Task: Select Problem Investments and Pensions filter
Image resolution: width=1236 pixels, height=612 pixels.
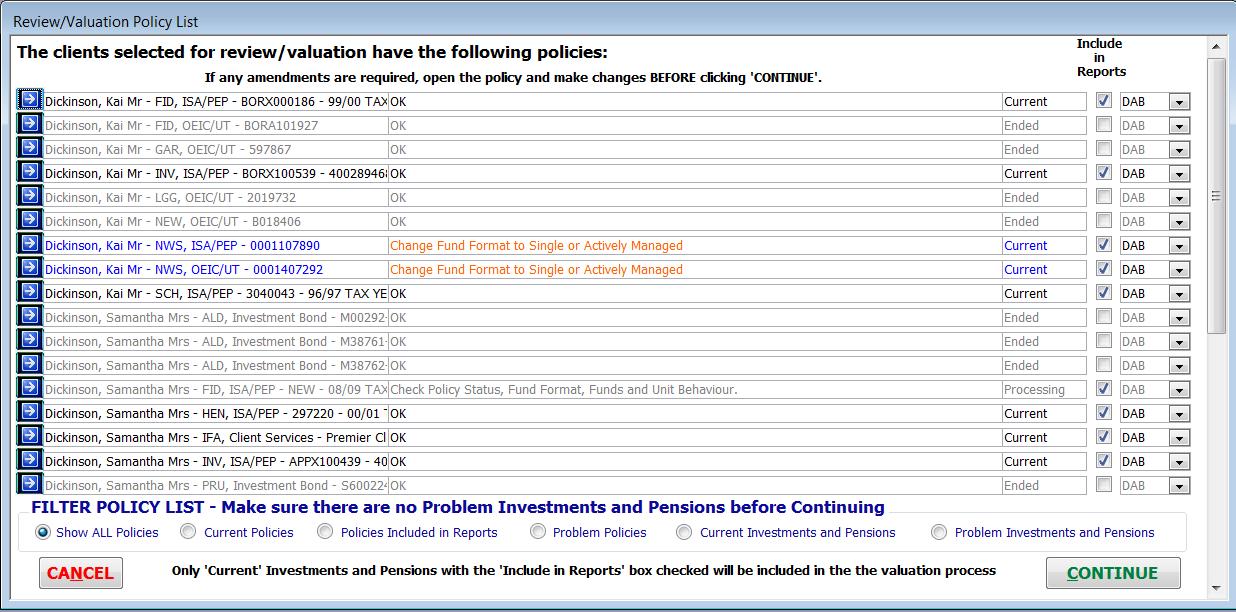Action: point(1043,532)
